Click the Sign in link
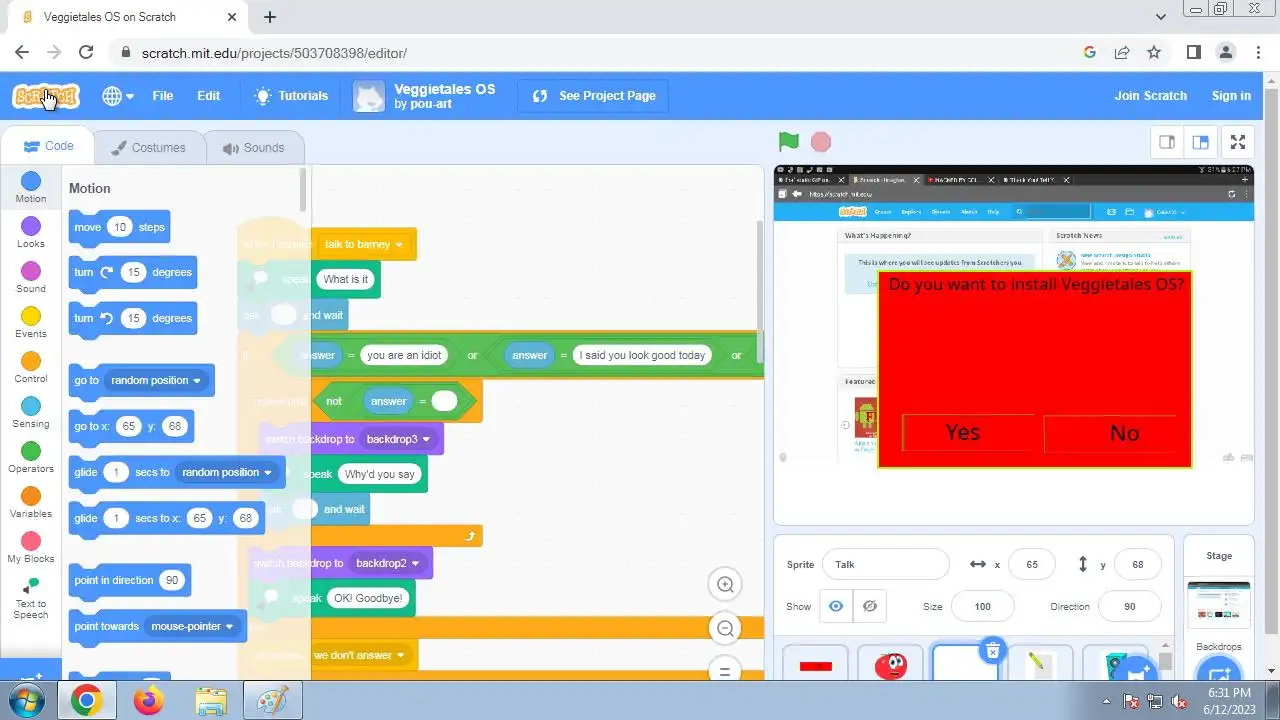1280x720 pixels. click(1231, 96)
